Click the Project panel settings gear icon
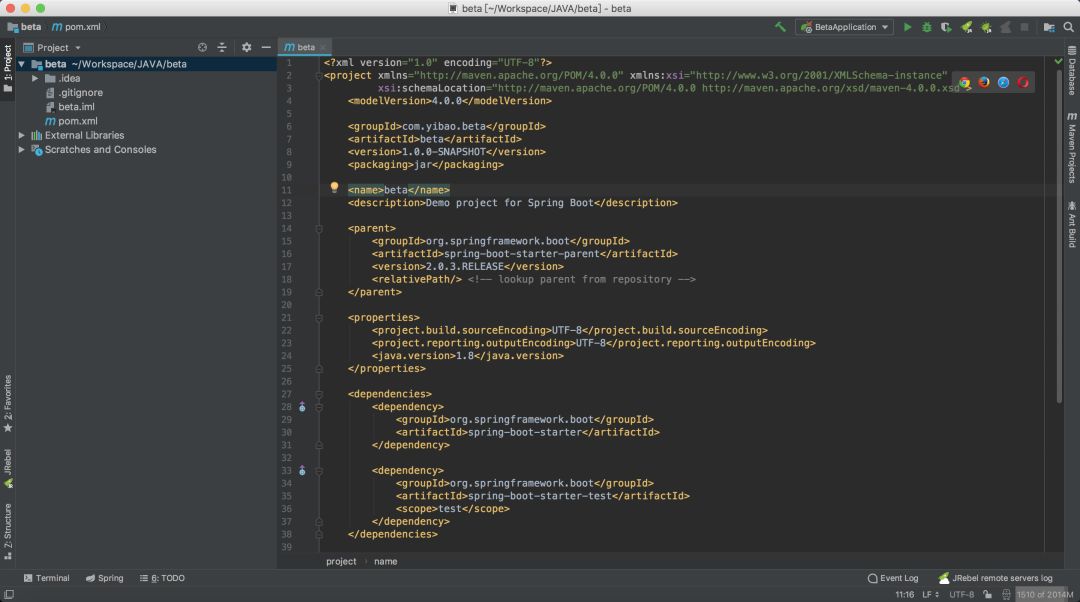 click(247, 47)
